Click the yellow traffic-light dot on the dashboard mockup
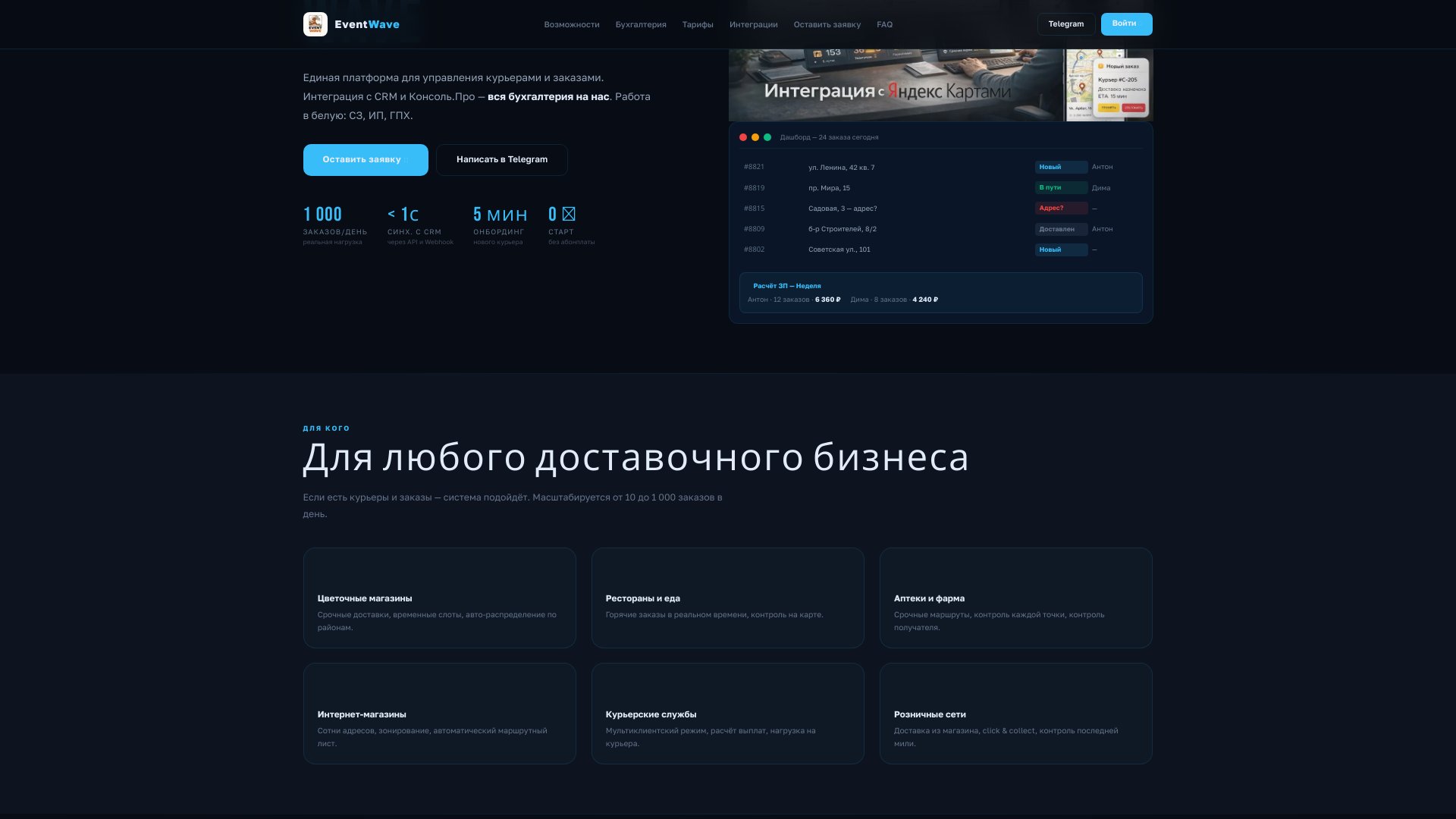Screen dimensions: 1456x819 point(755,137)
